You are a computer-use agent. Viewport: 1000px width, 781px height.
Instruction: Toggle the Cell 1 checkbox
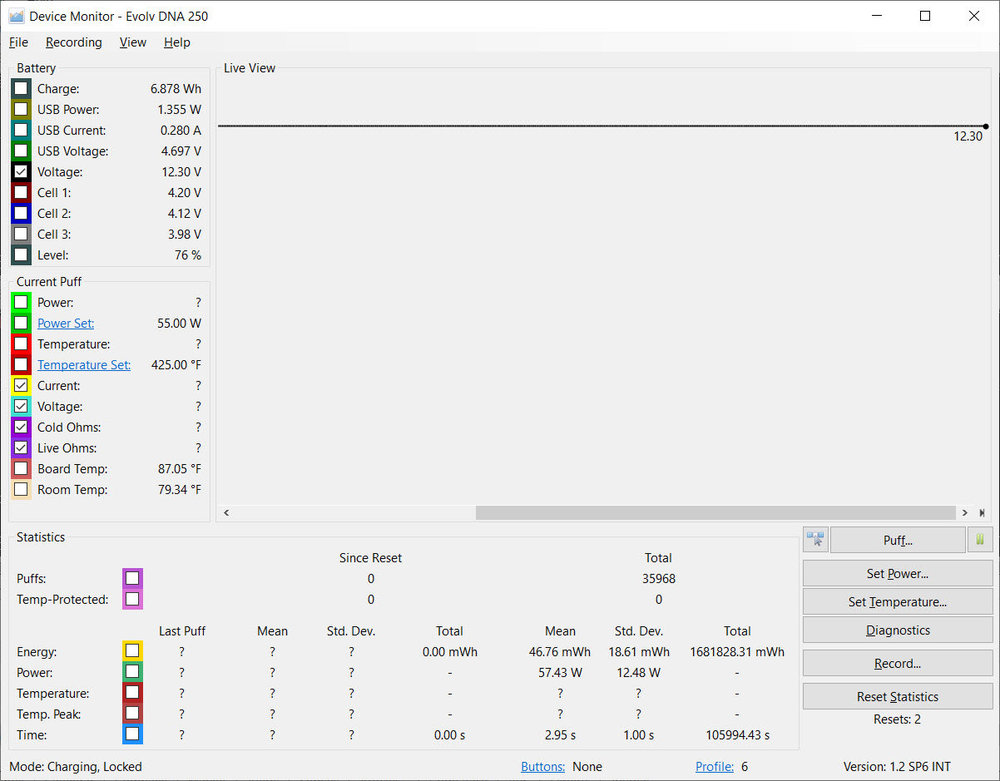point(21,193)
